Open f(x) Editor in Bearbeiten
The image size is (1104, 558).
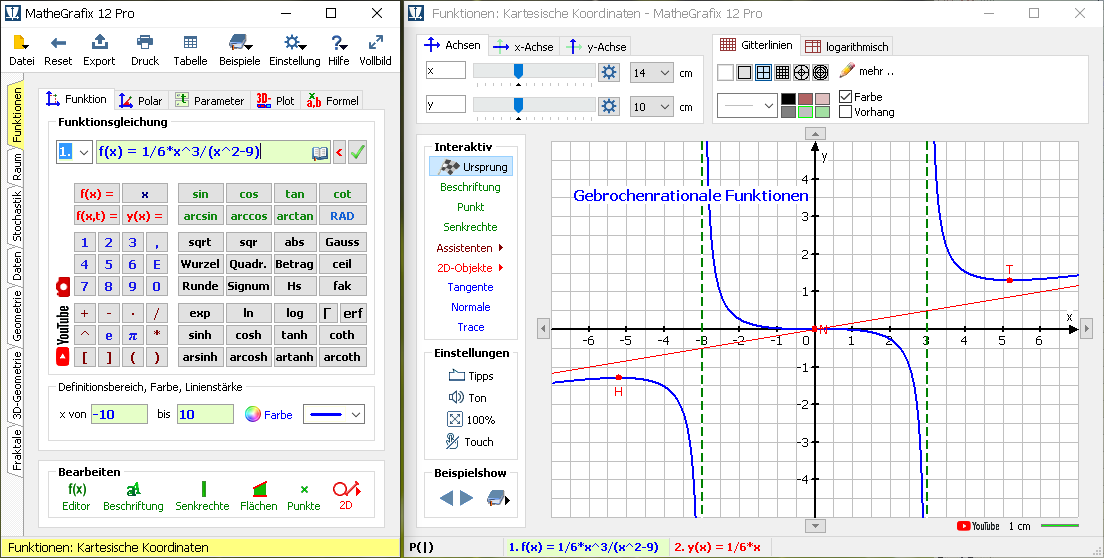[76, 497]
